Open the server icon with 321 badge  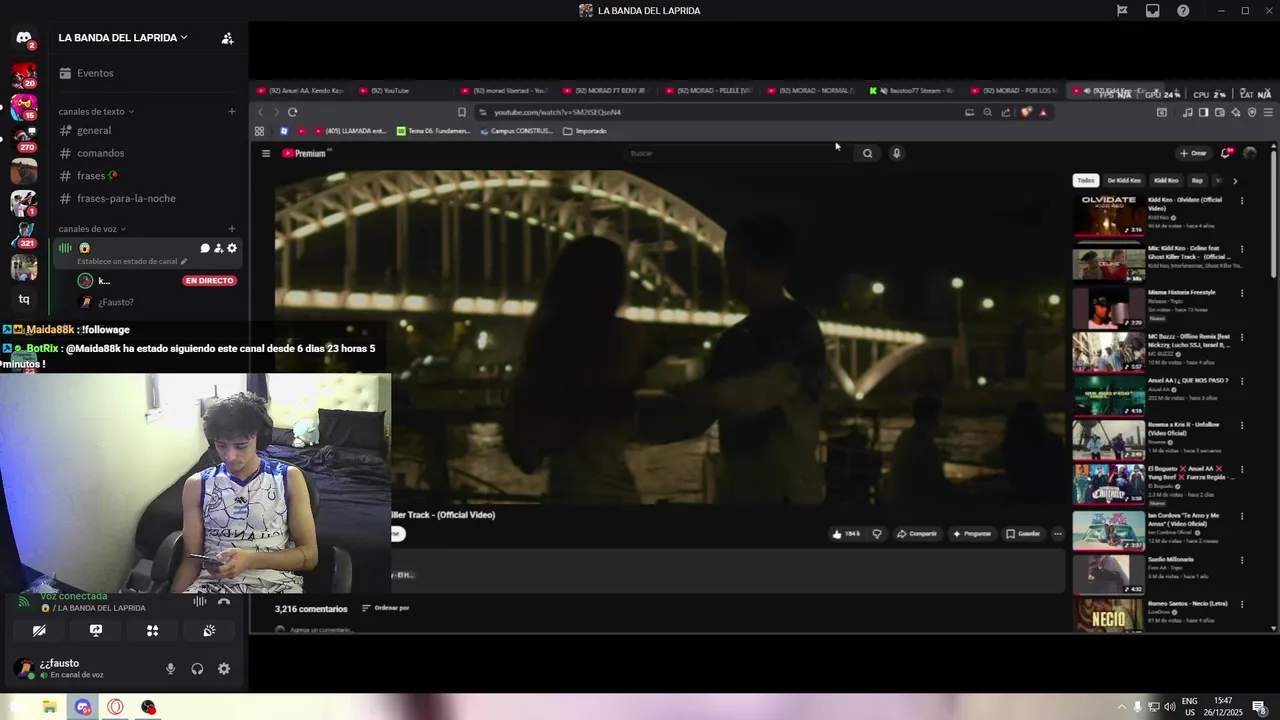(x=24, y=234)
